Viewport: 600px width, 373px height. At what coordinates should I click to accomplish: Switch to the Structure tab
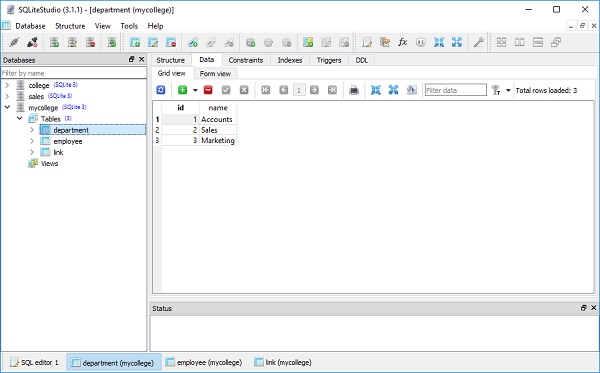pyautogui.click(x=170, y=60)
